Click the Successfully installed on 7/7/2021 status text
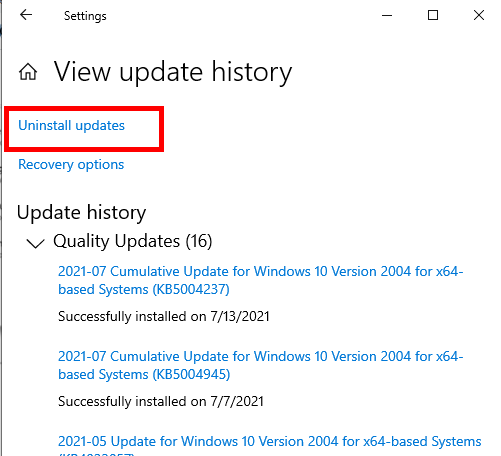Screen dimensions: 501x456 pos(161,401)
